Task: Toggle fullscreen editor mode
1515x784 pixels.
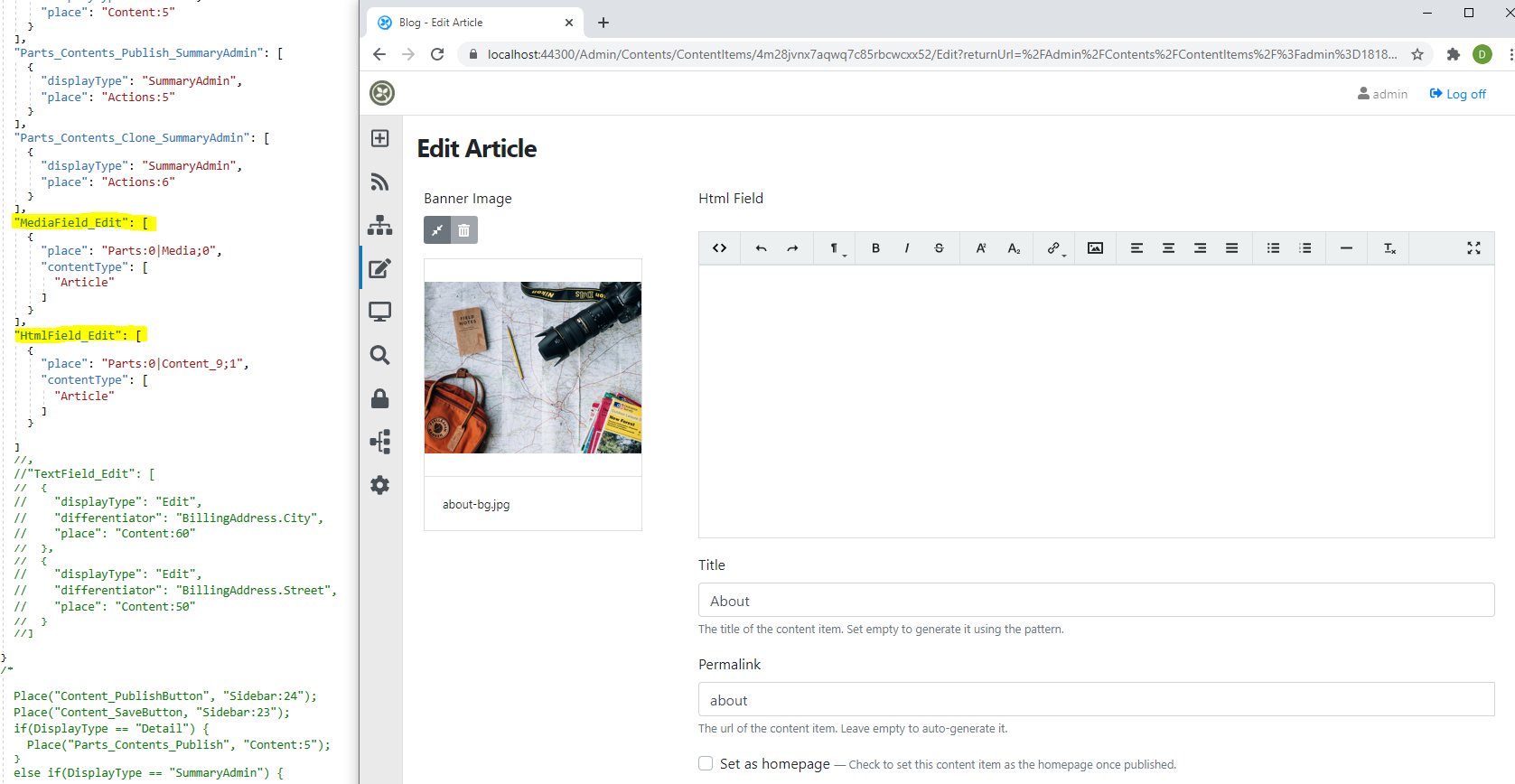Action: click(x=1473, y=248)
